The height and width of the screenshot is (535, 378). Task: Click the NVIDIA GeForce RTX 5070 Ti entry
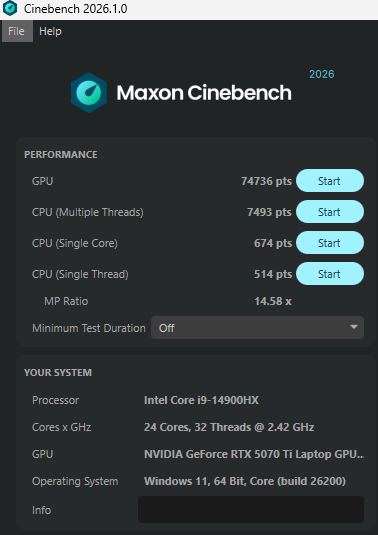click(x=254, y=454)
